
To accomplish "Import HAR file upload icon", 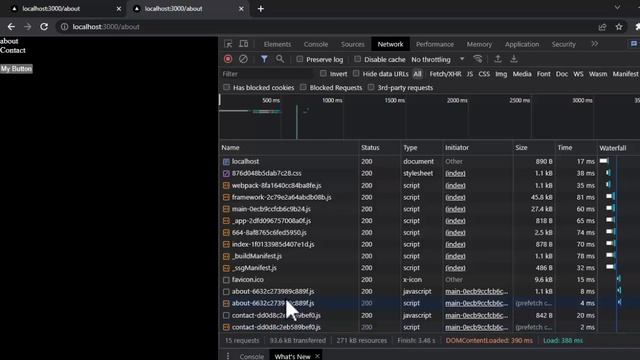I will pos(498,59).
